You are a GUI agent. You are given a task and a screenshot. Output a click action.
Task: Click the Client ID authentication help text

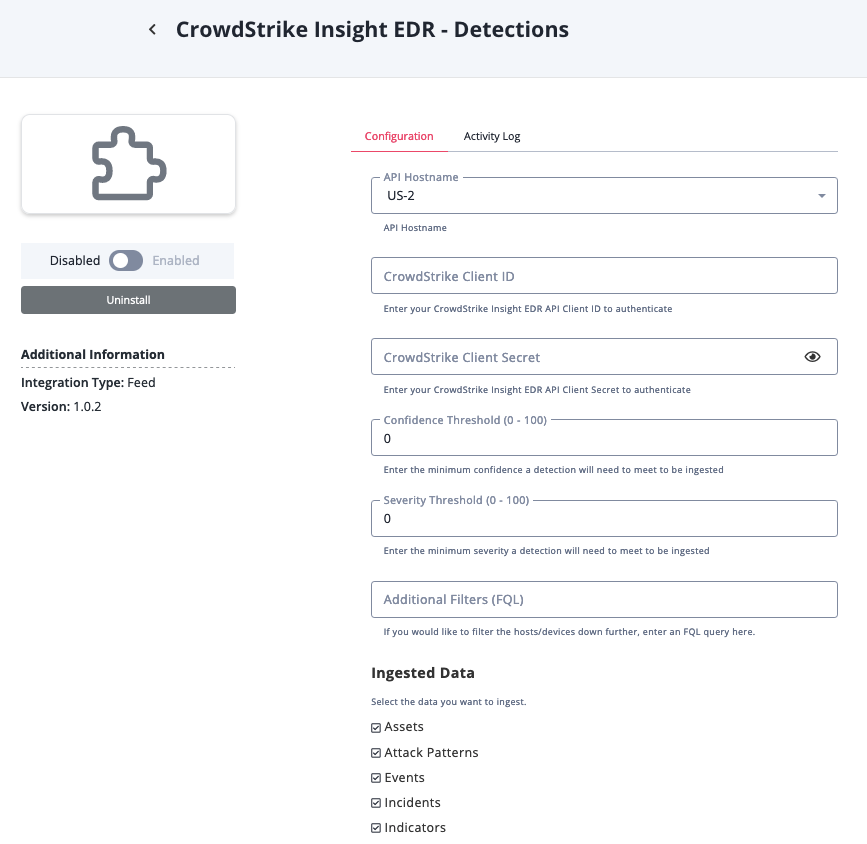527,309
